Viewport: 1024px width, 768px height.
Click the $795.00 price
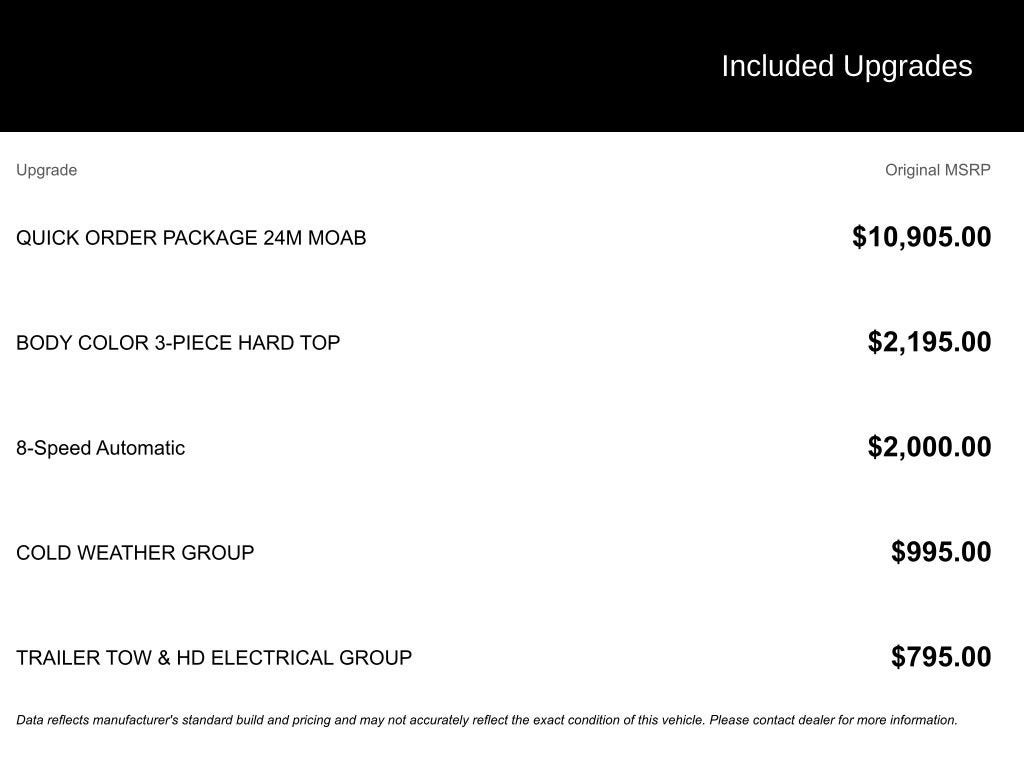941,657
